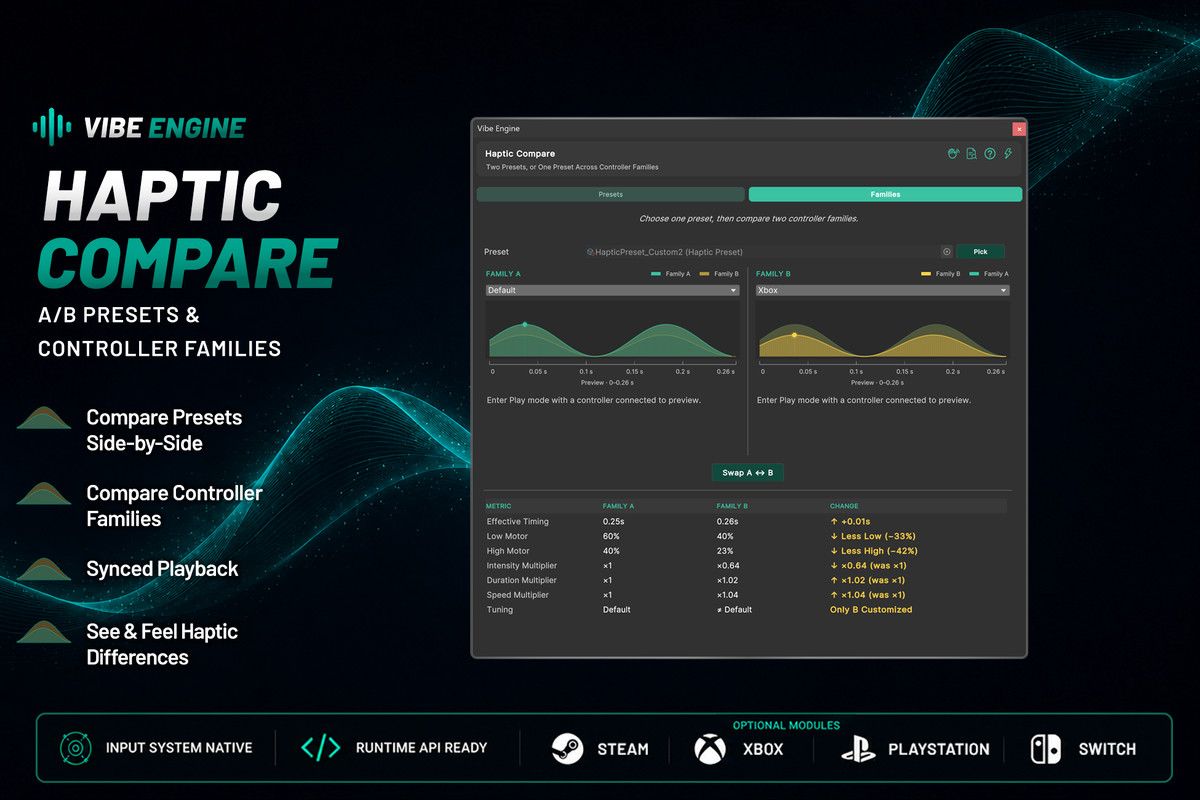Open the Family A Default dropdown

tap(612, 290)
